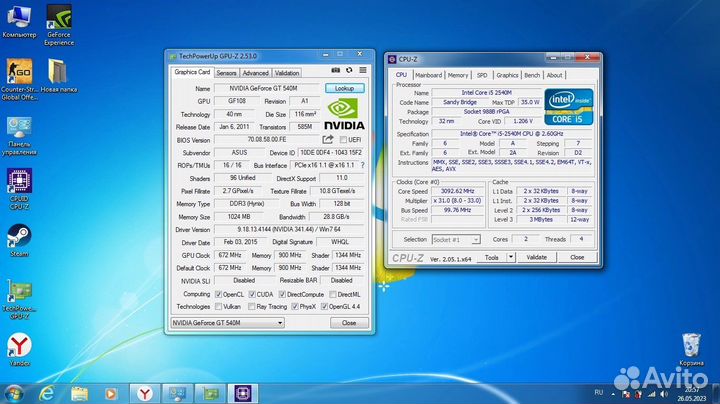
Task: Open the Computer desktop icon
Action: pos(19,22)
